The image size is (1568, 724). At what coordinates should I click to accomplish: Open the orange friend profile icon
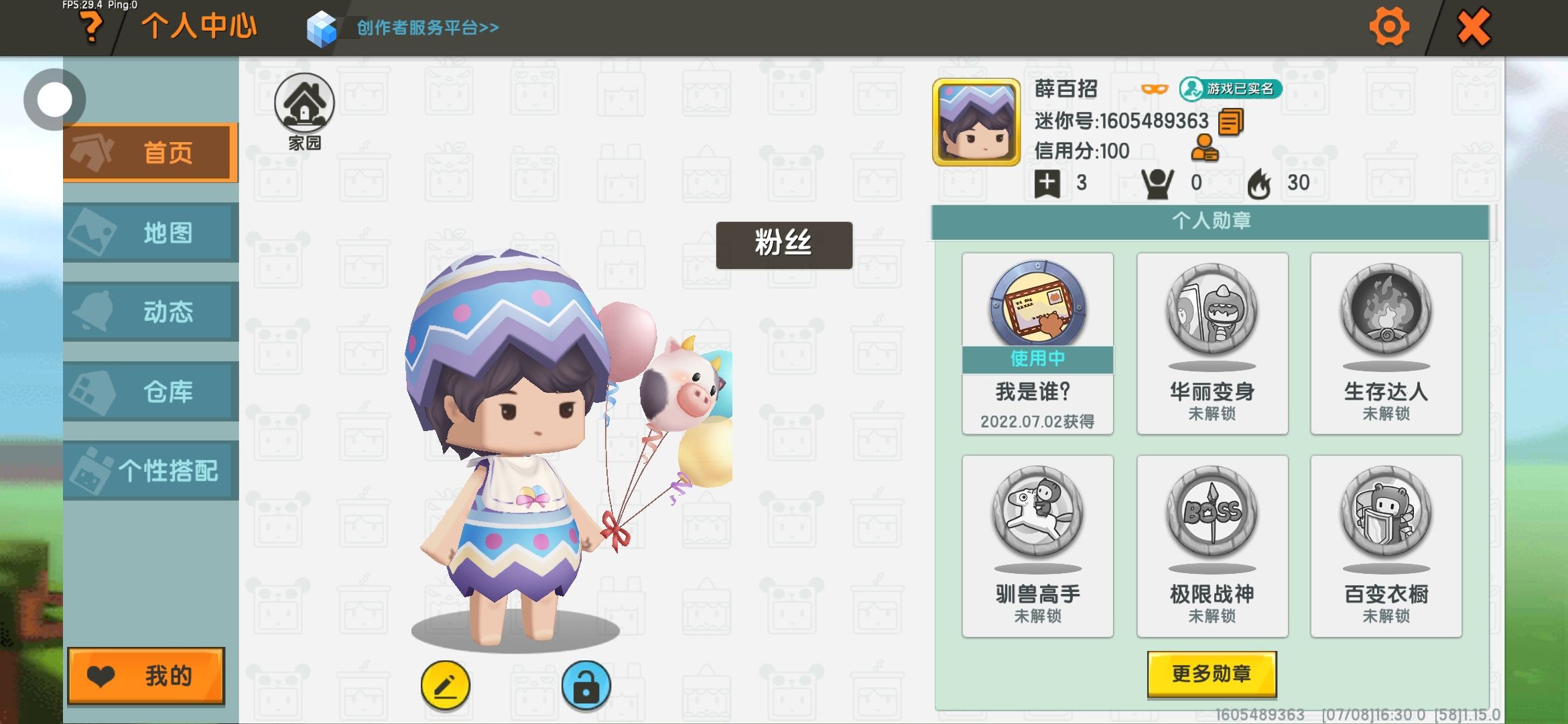[x=1204, y=148]
